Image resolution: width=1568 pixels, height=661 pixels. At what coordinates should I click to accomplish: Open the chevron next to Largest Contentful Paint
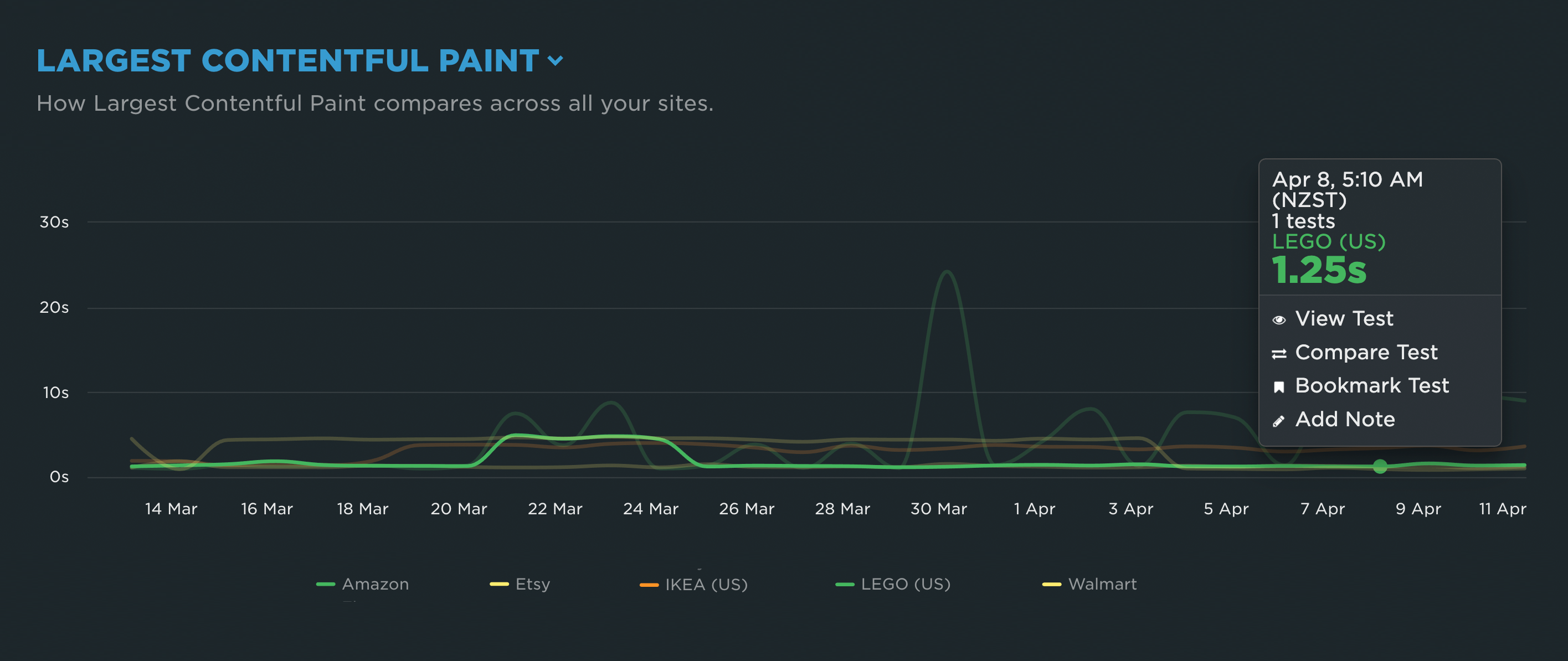point(555,60)
